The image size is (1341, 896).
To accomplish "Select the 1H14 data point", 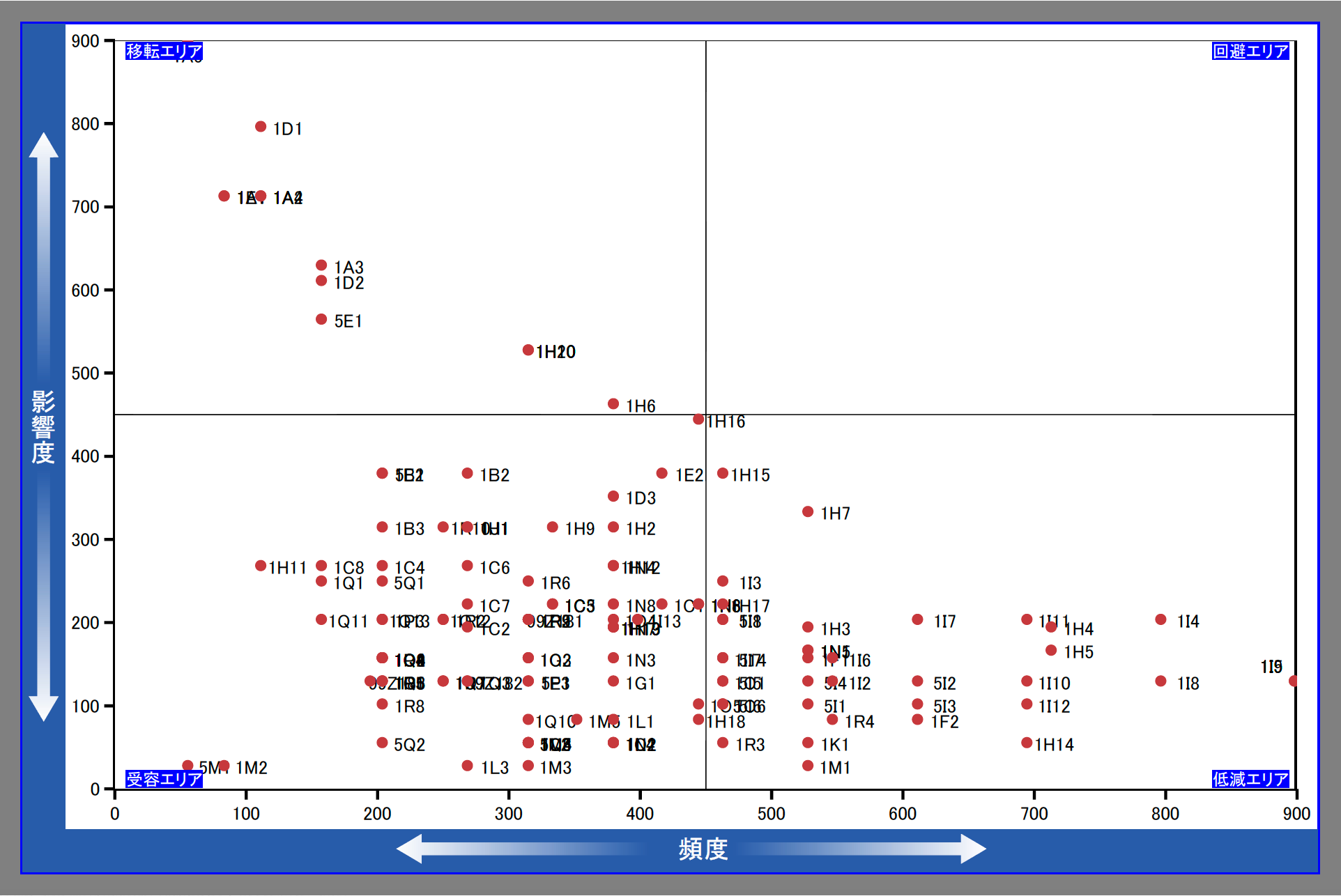I will coord(1027,743).
